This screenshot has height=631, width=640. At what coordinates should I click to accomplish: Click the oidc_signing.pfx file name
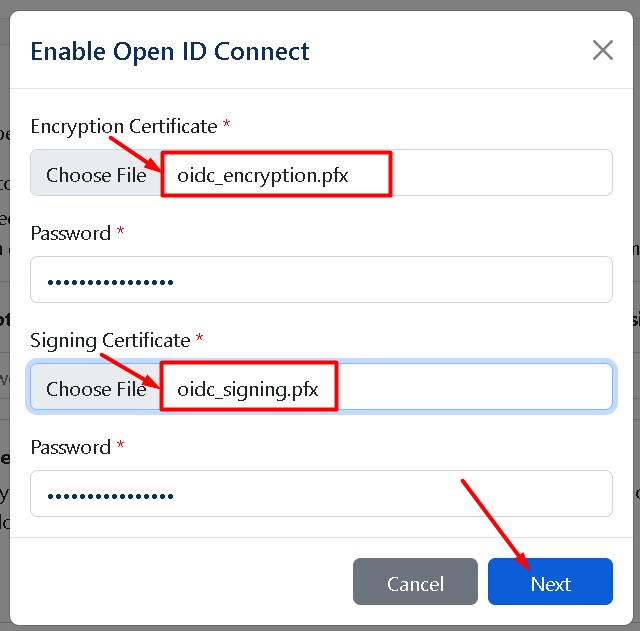pos(248,389)
